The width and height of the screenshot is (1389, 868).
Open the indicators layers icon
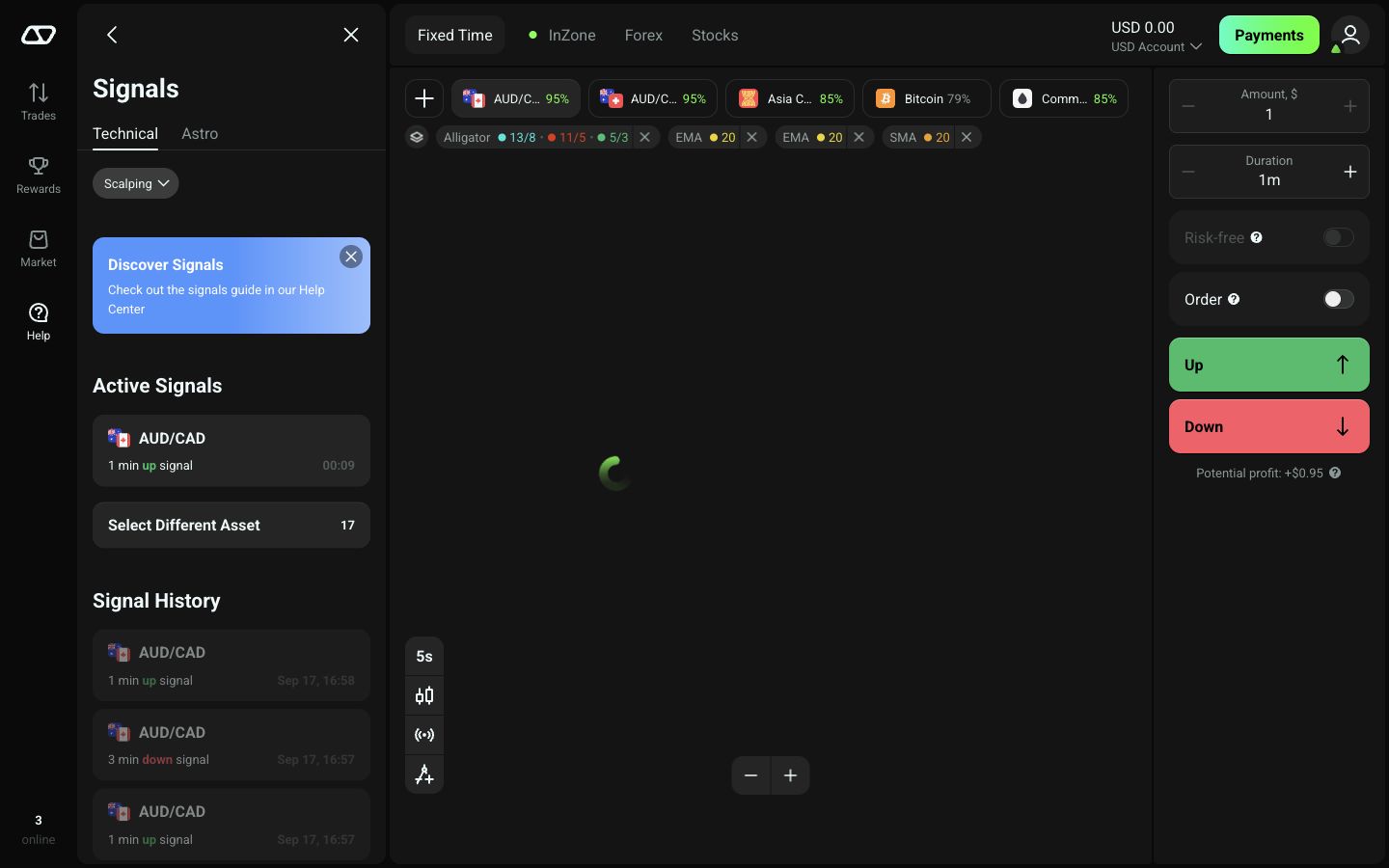click(417, 137)
